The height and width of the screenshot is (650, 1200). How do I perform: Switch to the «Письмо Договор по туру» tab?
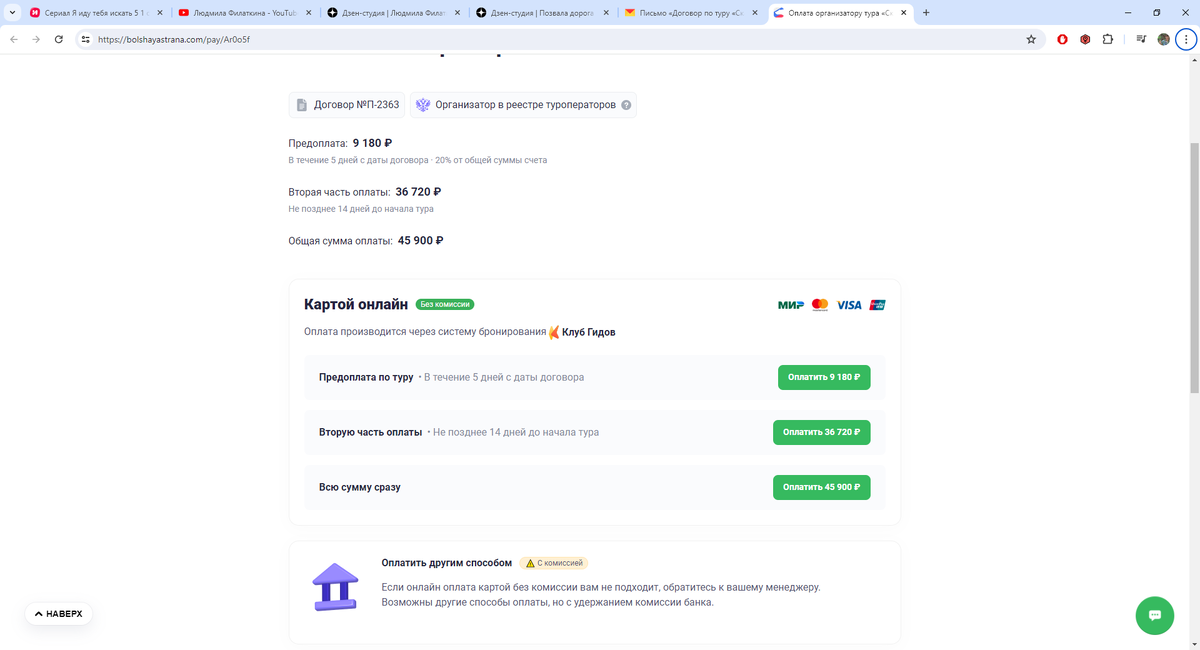click(692, 13)
